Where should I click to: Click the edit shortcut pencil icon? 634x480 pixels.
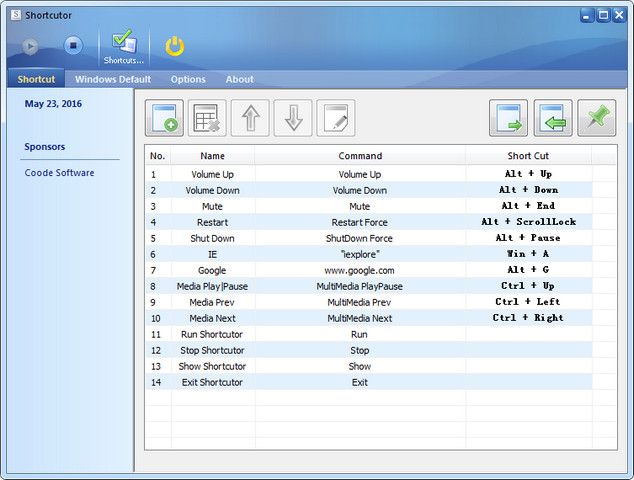pyautogui.click(x=336, y=118)
